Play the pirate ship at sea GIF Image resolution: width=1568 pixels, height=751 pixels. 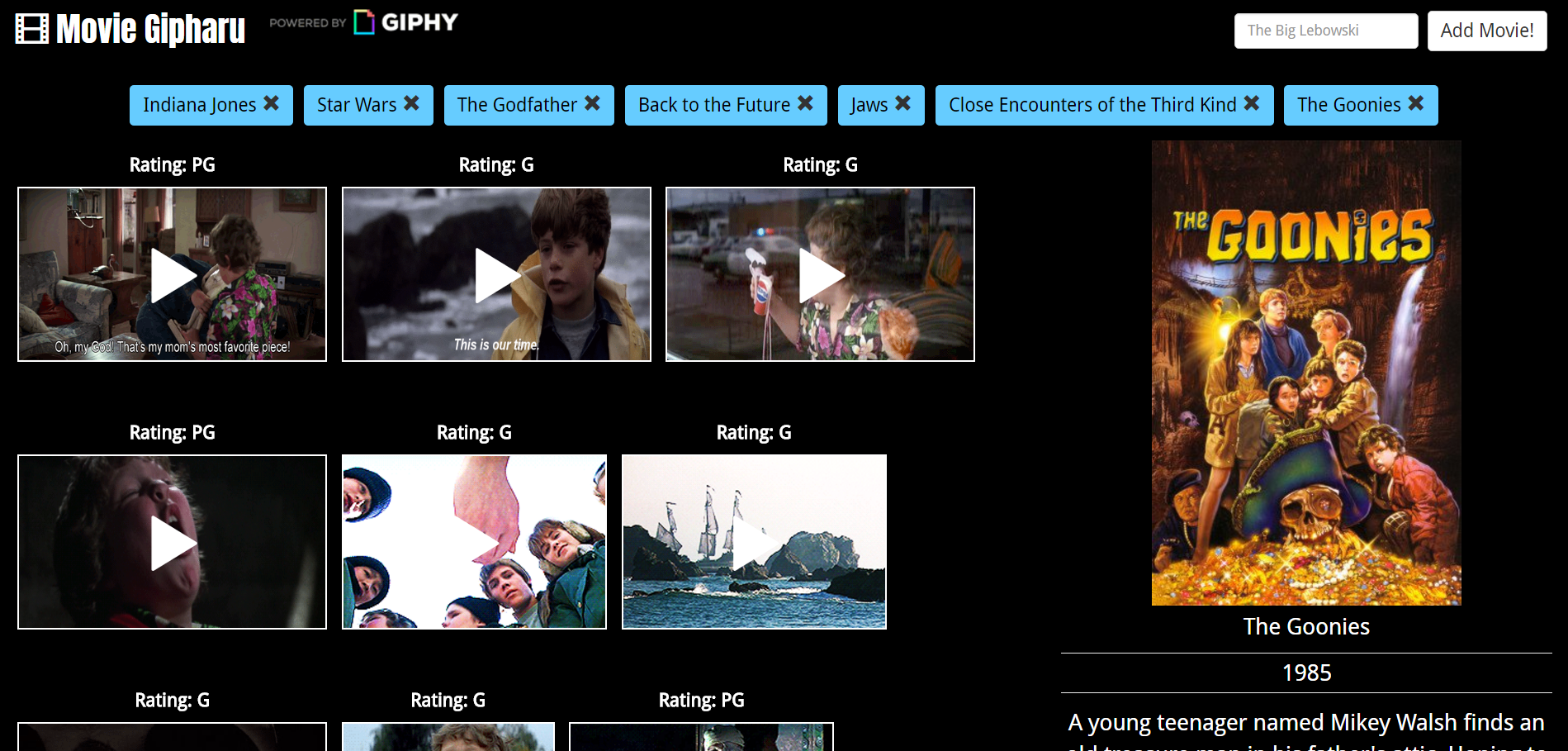tap(754, 542)
